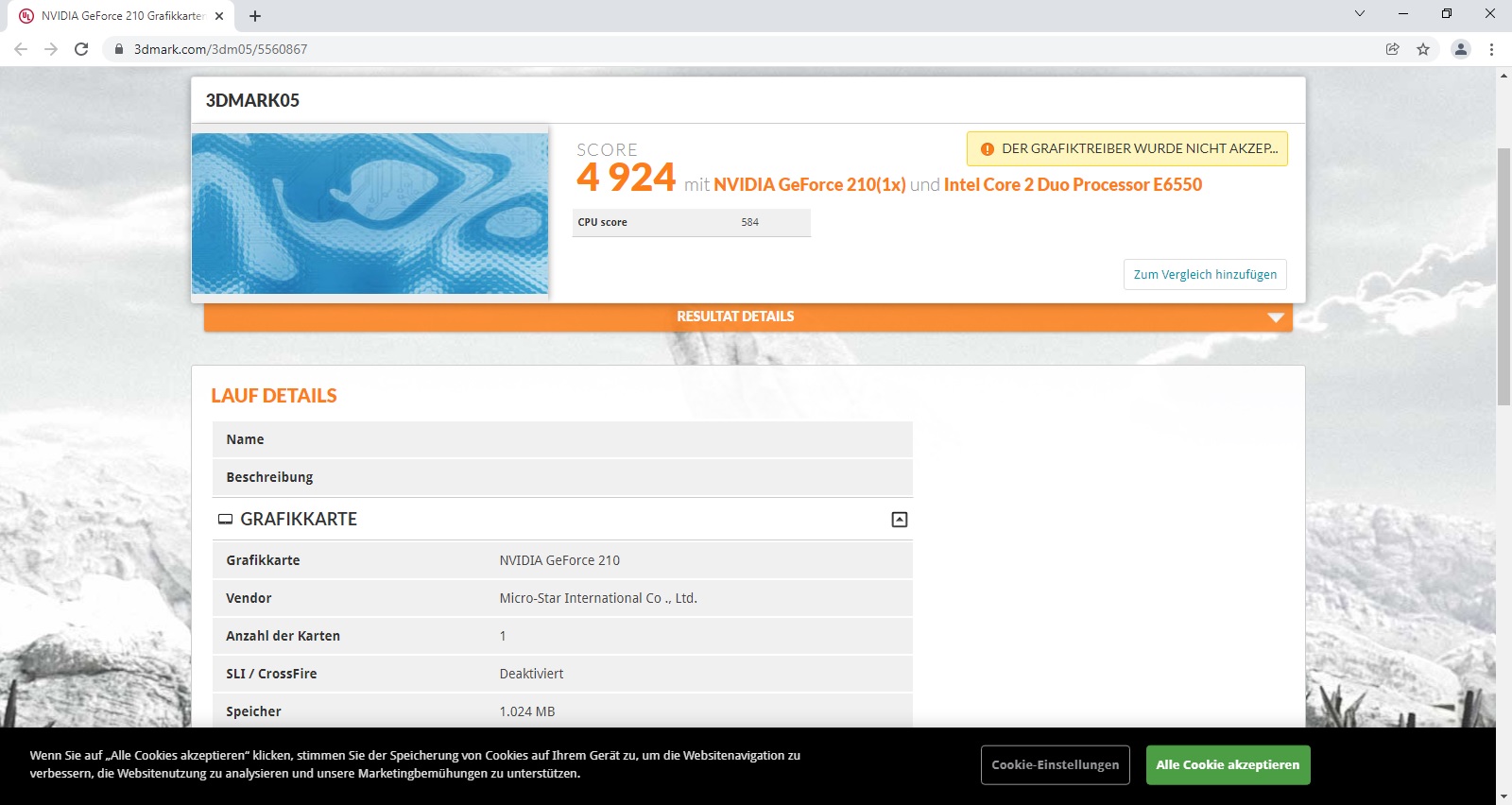
Task: Open Intel Core 2 Duo Processor E6550 link
Action: [1073, 184]
